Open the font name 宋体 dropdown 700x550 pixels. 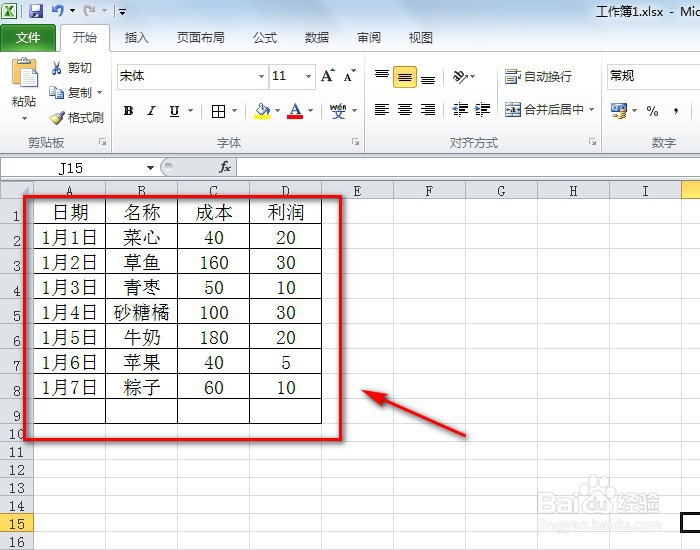pos(261,76)
